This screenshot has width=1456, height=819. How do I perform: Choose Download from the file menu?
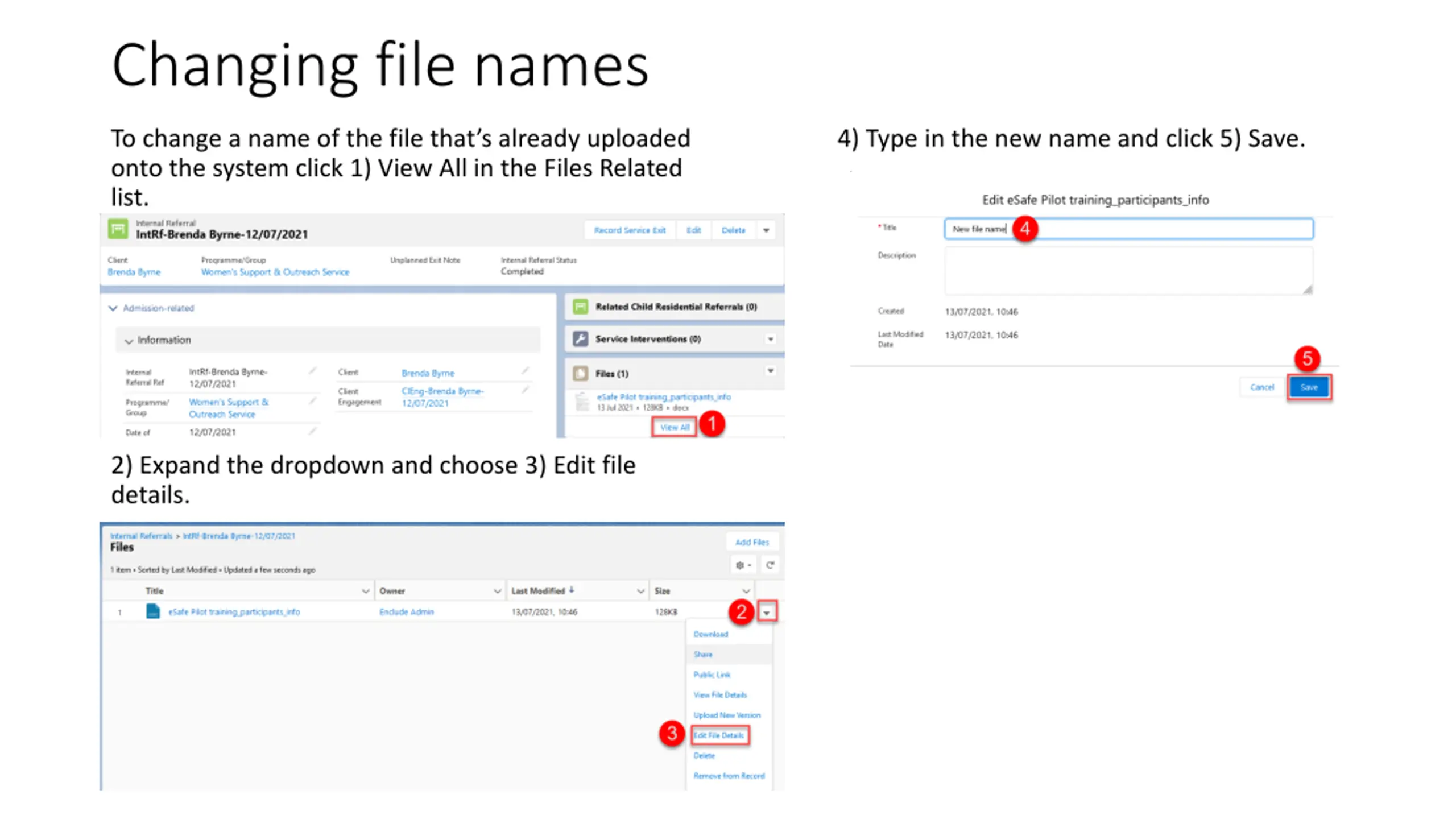710,634
